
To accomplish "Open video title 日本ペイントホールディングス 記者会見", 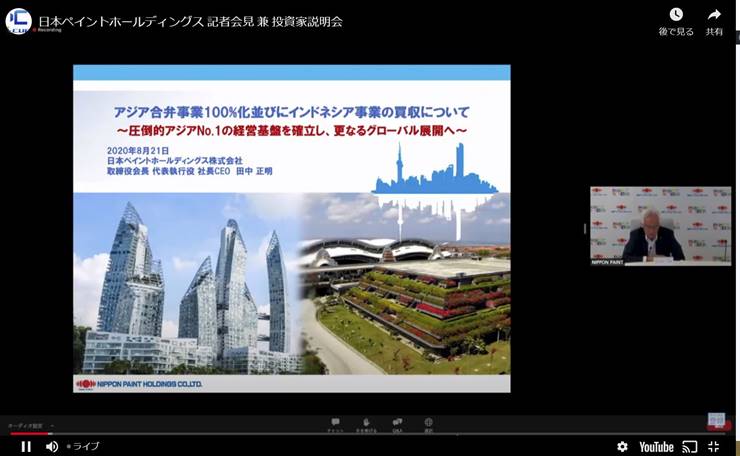I will pos(190,22).
